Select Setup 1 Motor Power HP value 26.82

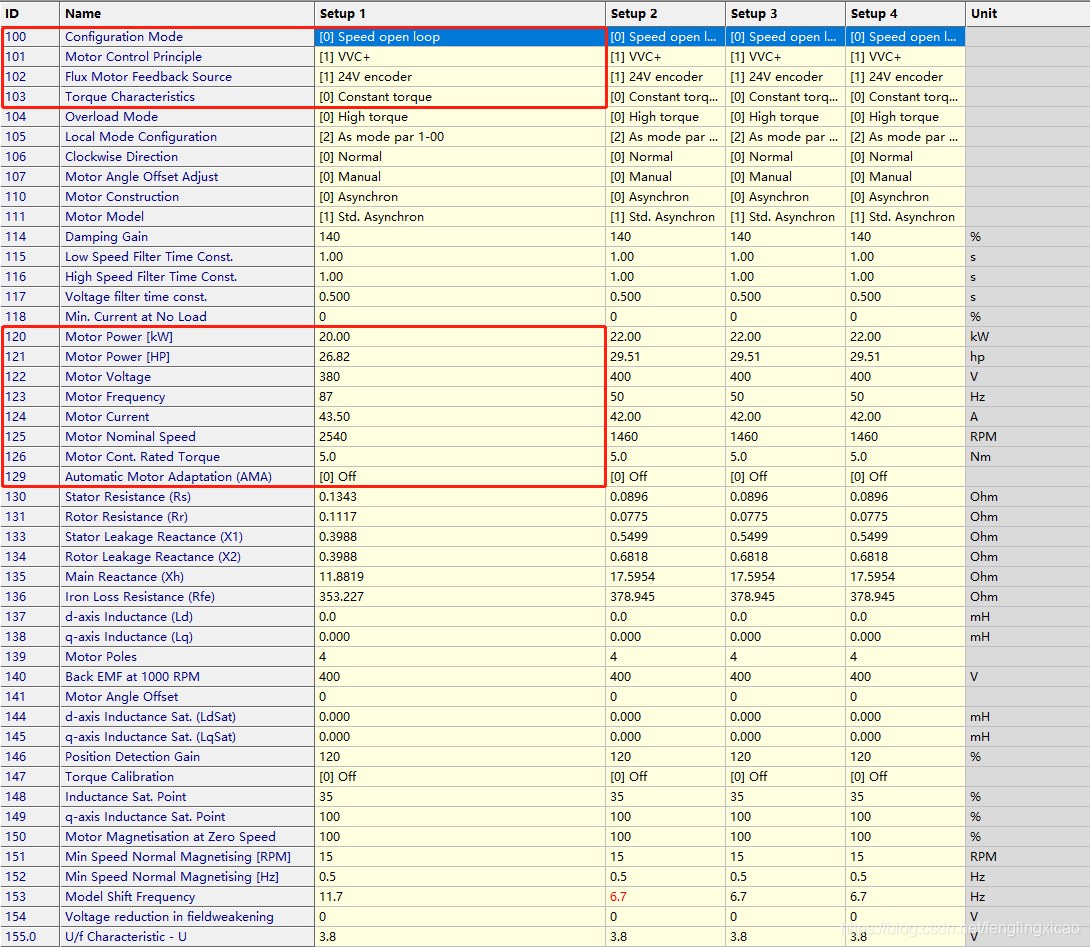point(459,357)
